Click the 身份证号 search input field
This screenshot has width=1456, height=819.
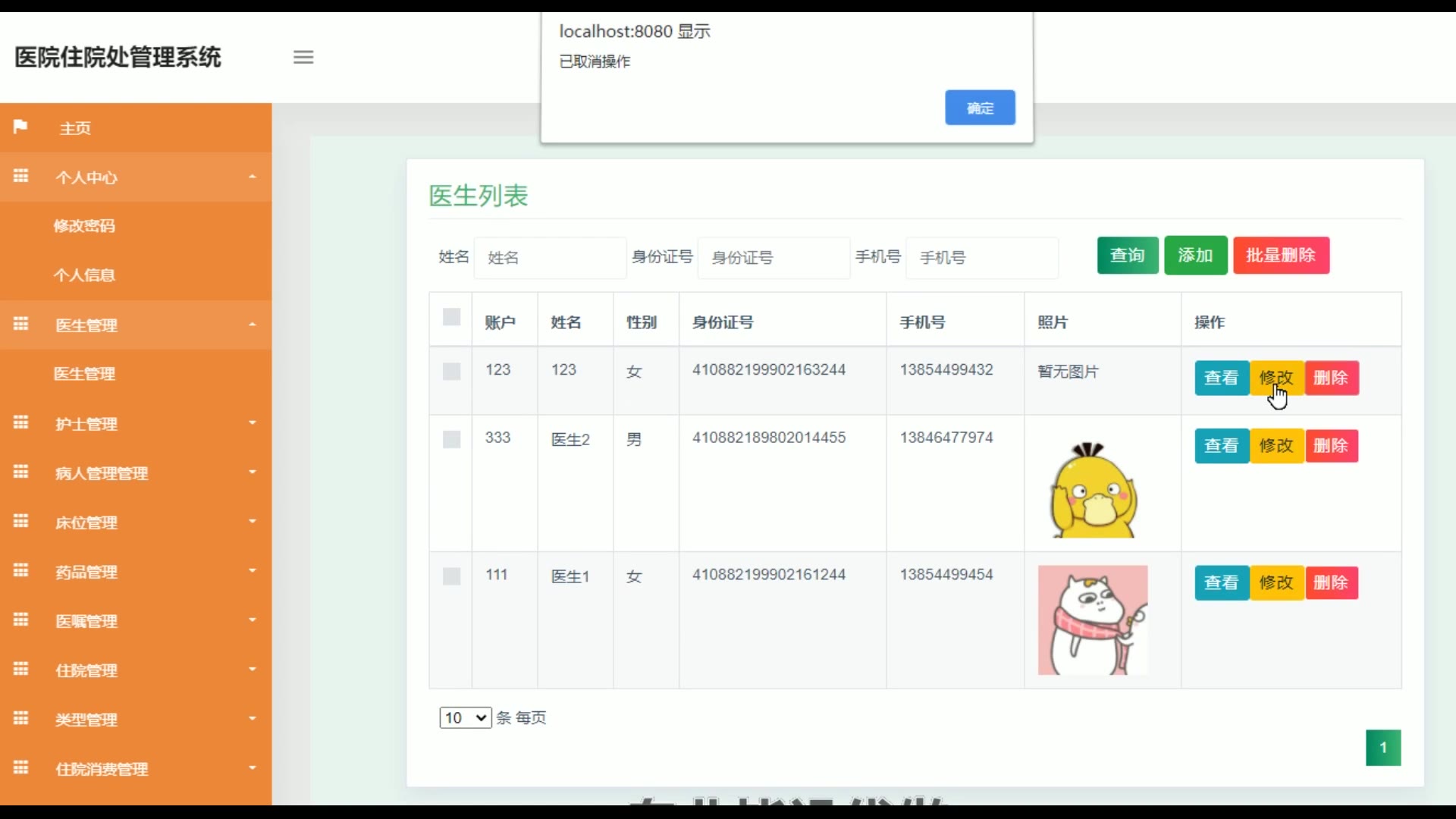[x=773, y=258]
